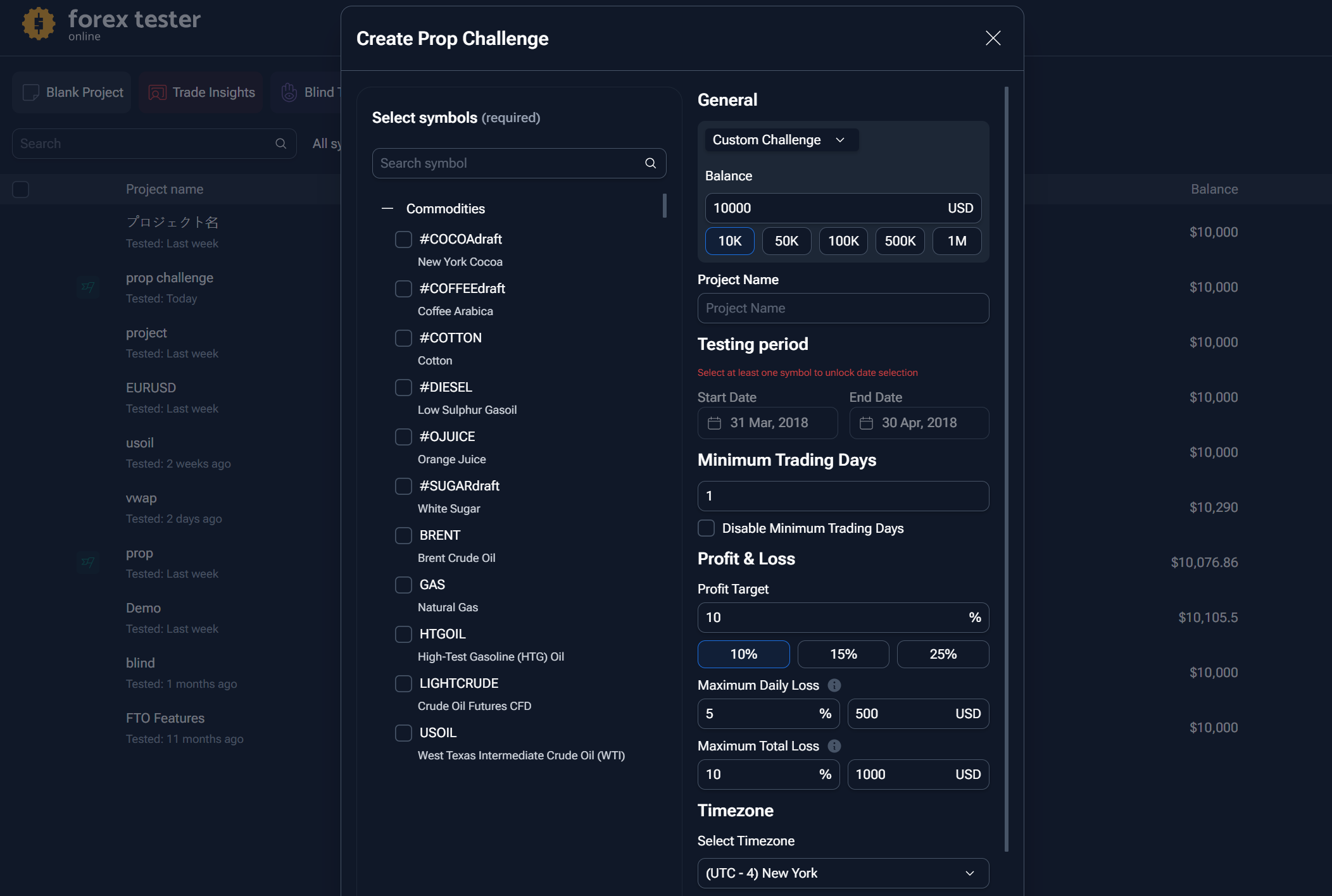
Task: Check the GAS symbol checkbox
Action: 403,585
